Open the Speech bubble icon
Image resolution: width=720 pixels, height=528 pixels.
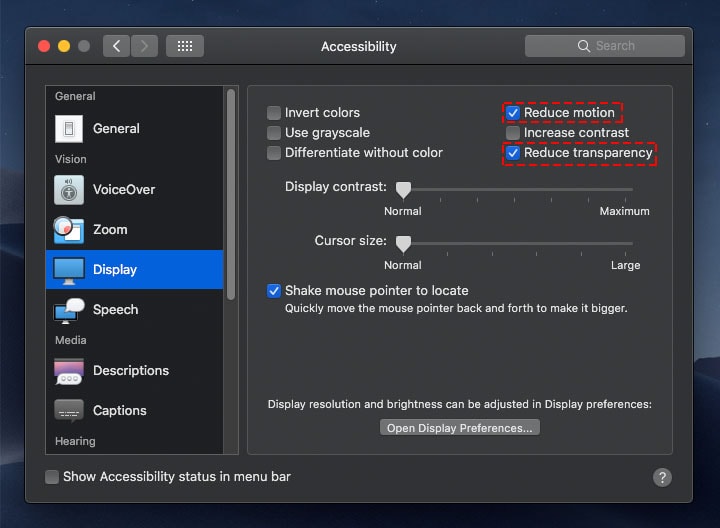pyautogui.click(x=69, y=310)
